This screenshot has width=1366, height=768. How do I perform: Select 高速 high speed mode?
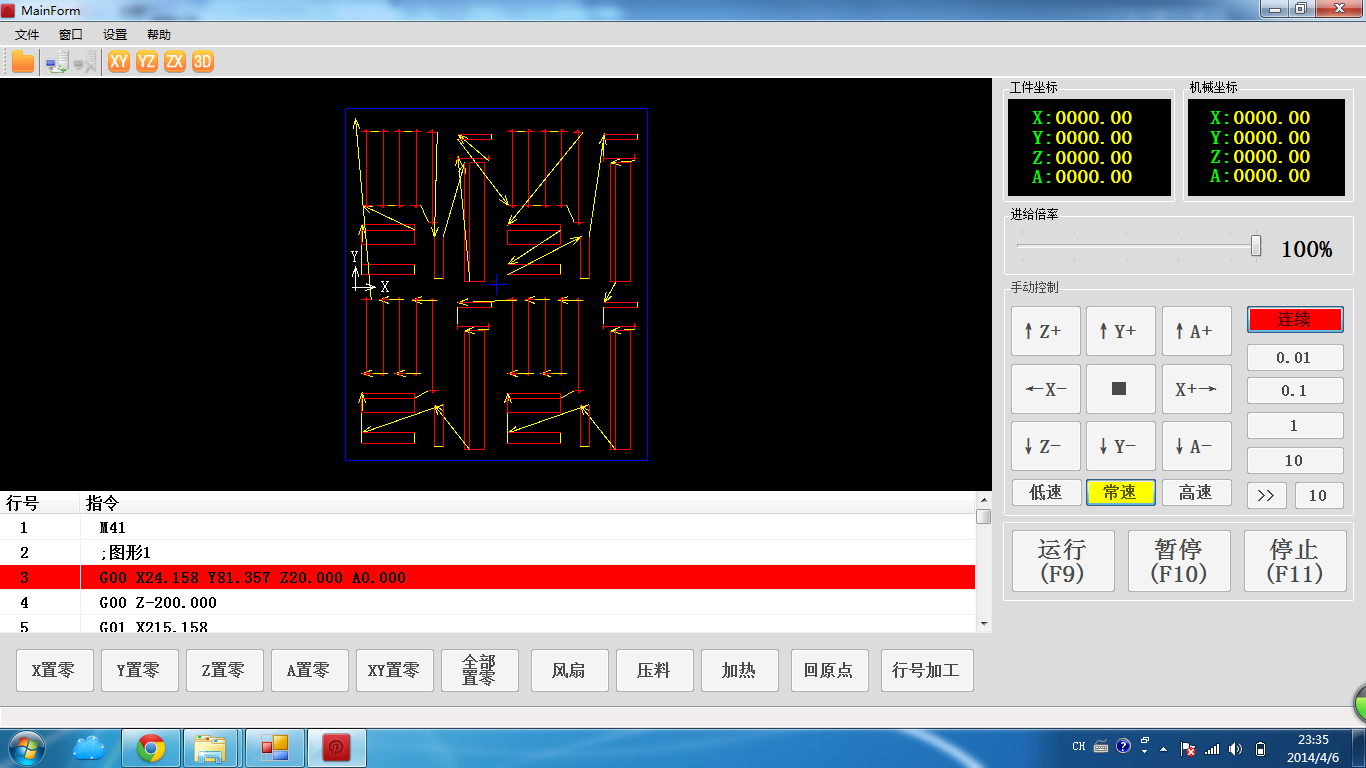(1196, 492)
